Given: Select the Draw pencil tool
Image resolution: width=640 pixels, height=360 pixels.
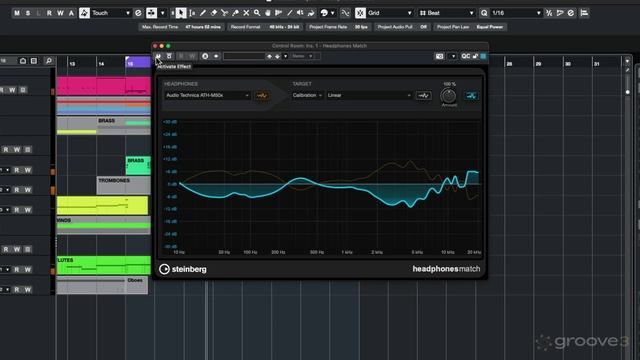Looking at the screenshot, I should (x=203, y=13).
